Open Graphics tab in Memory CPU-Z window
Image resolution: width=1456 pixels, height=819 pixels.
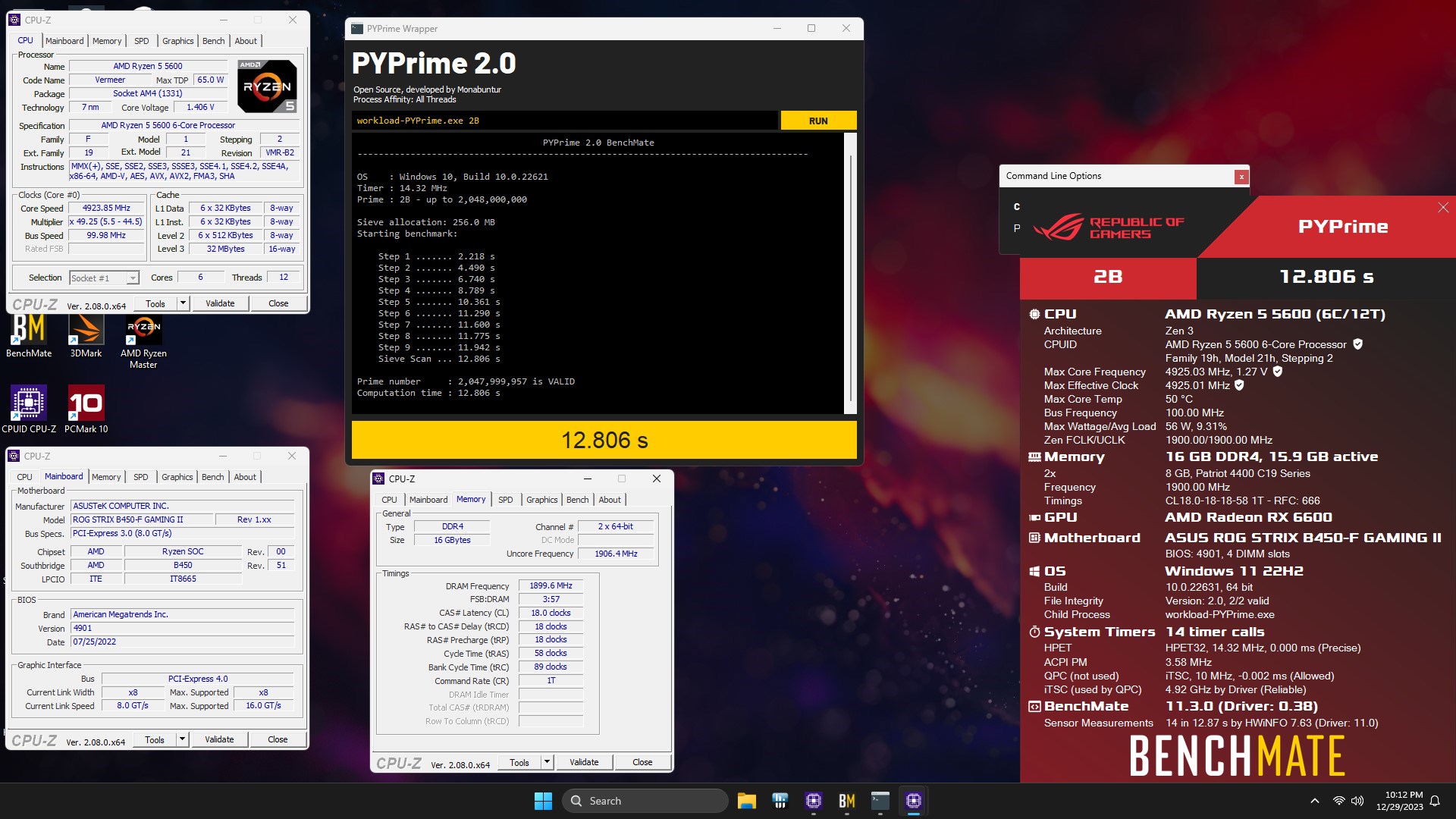[542, 500]
